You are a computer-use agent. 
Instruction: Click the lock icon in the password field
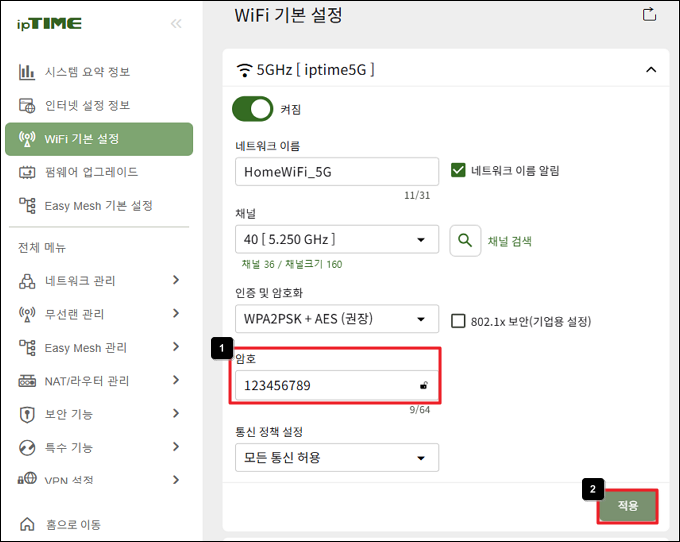(x=424, y=385)
